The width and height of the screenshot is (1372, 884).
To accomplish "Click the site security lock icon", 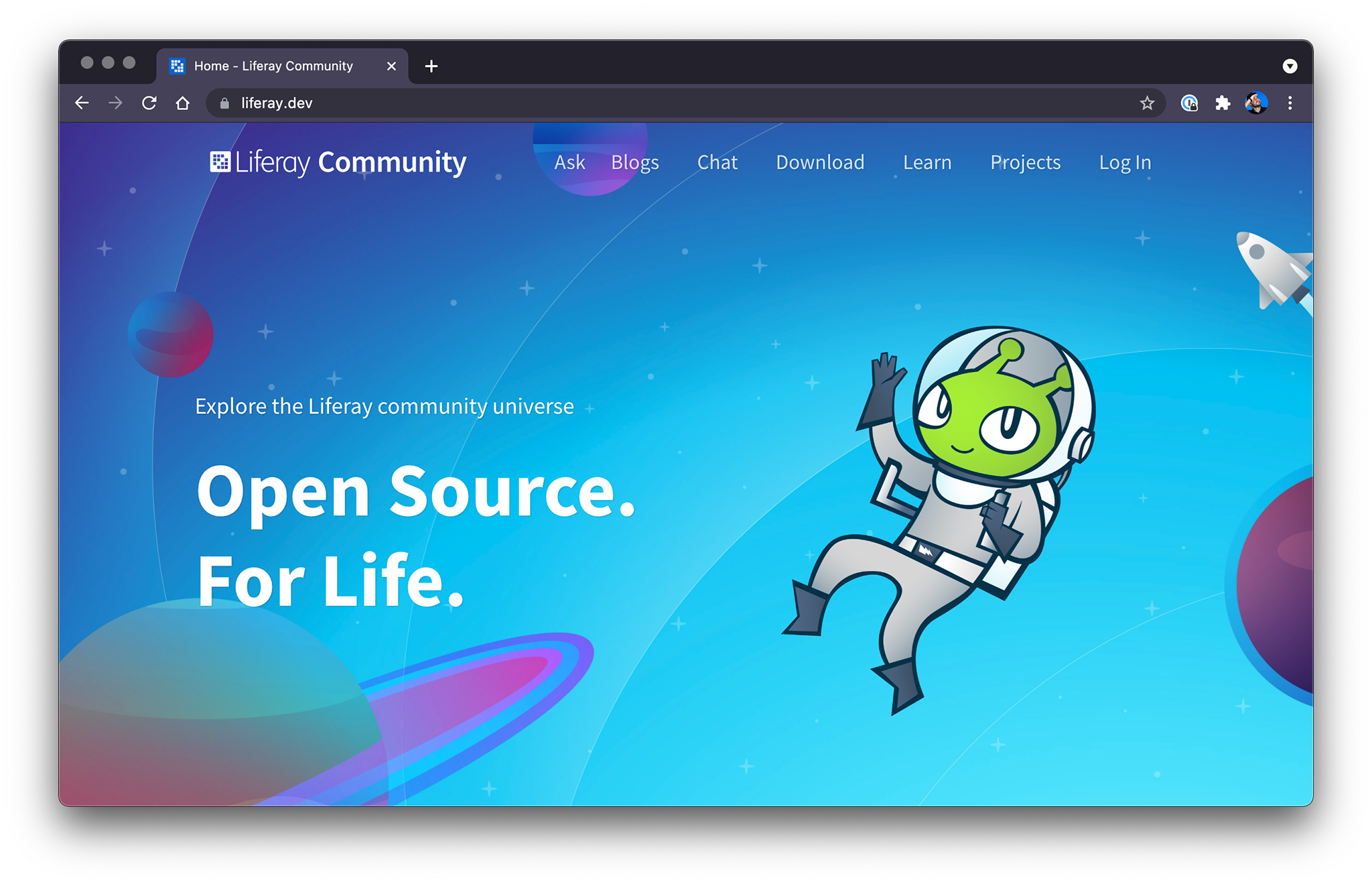I will click(224, 103).
